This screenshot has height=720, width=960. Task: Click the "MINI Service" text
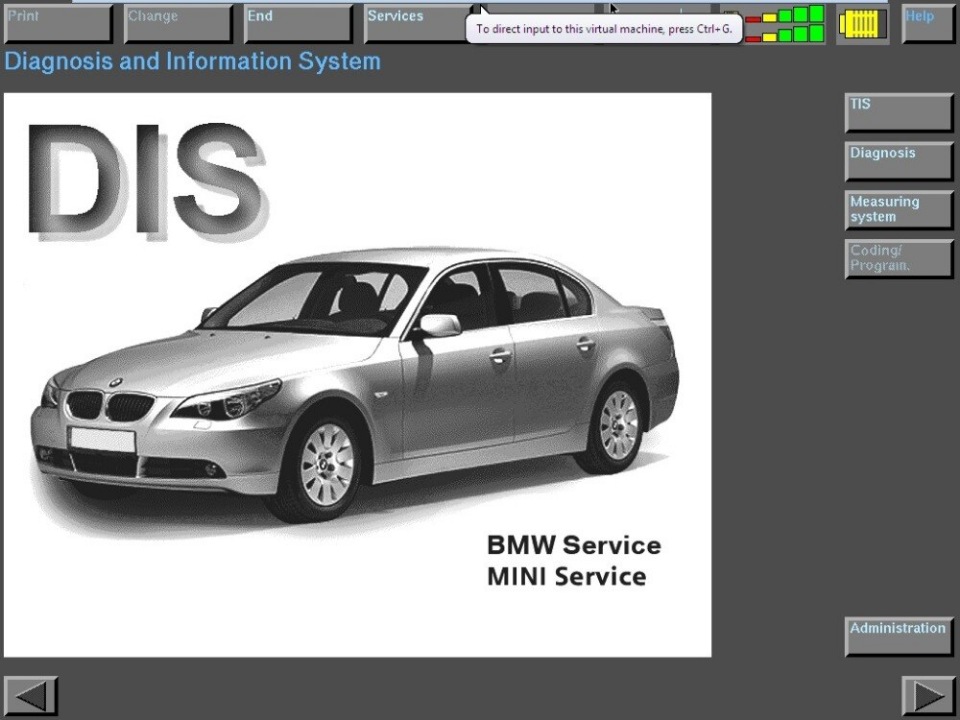pyautogui.click(x=566, y=576)
